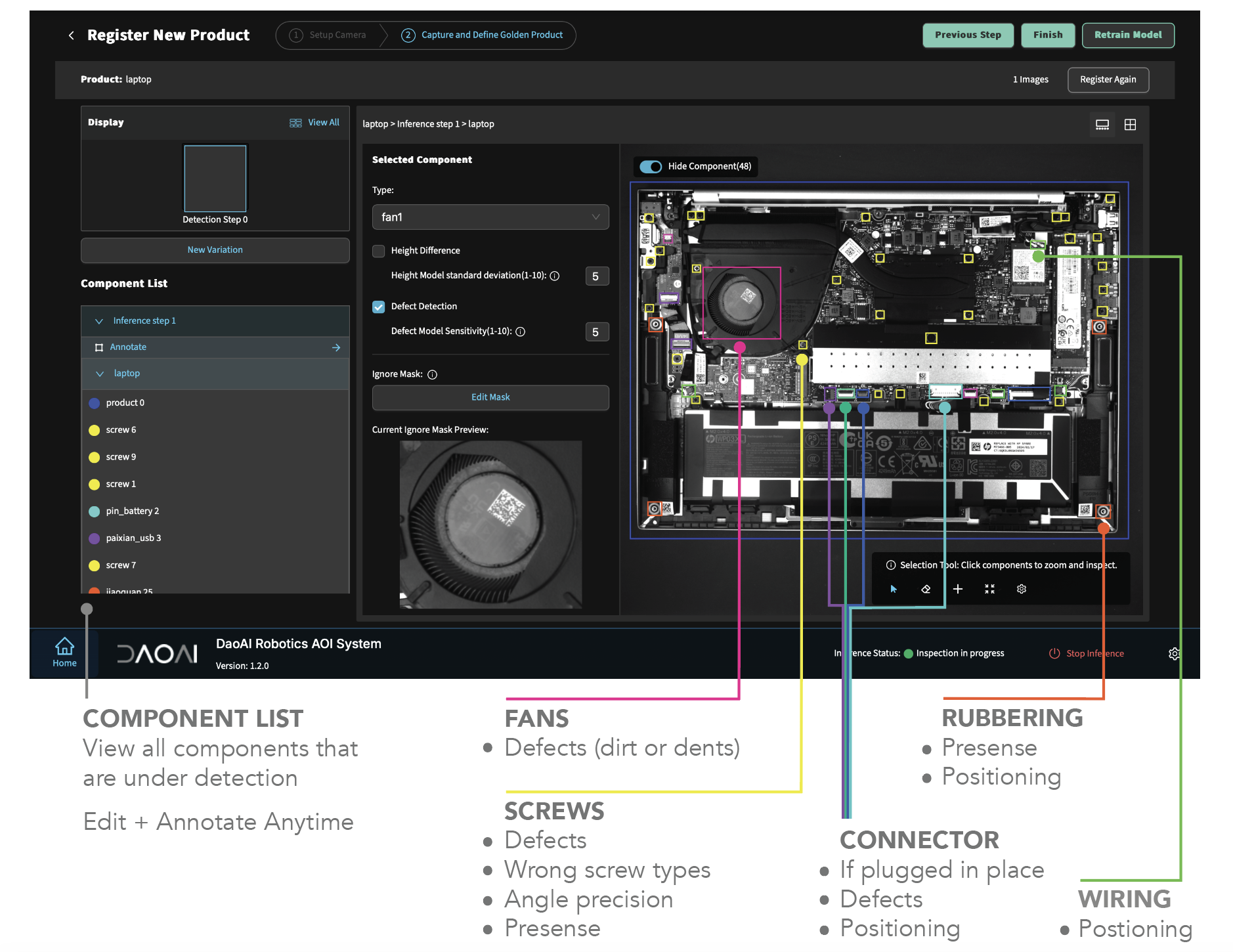Open the Annotate entry in the Component List
The height and width of the screenshot is (952, 1233).
pyautogui.click(x=129, y=347)
